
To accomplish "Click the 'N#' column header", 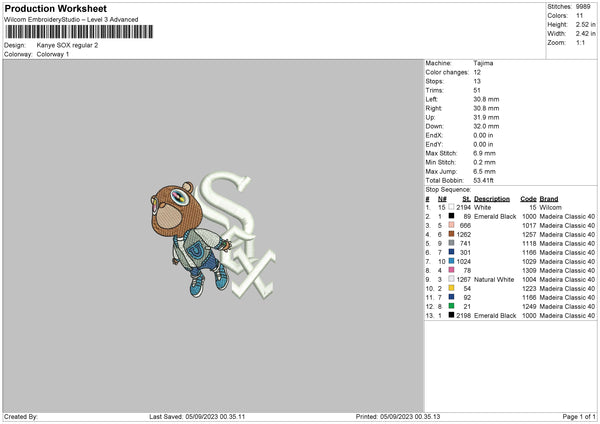I will 442,199.
